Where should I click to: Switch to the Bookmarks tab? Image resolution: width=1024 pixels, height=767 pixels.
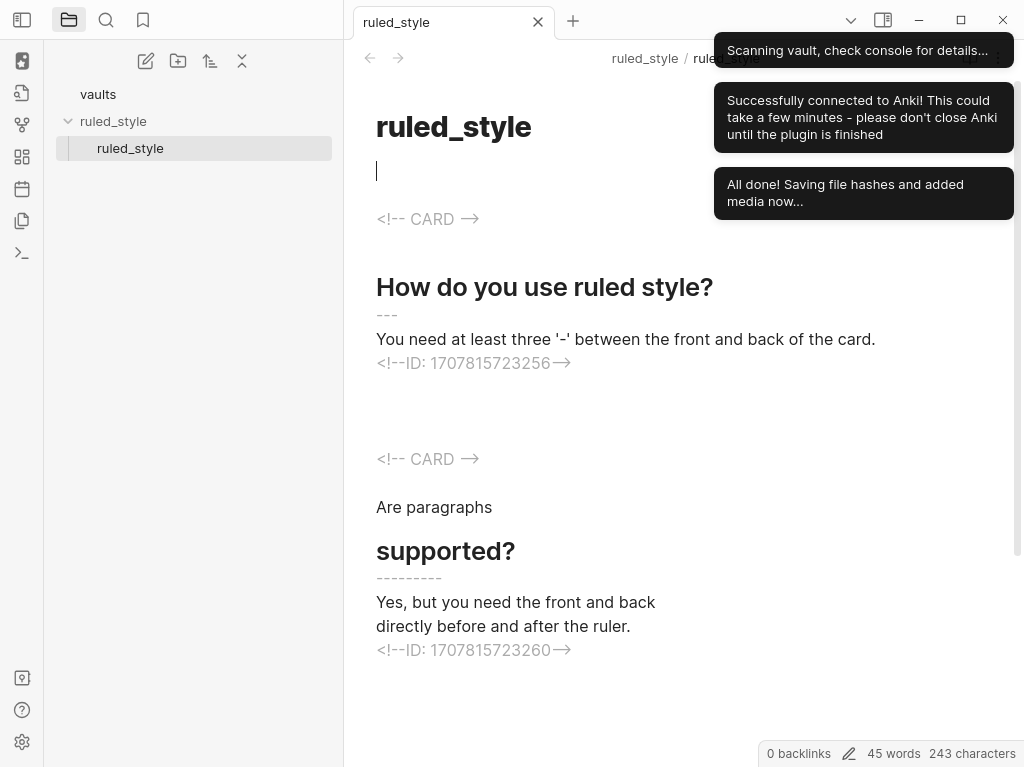143,20
